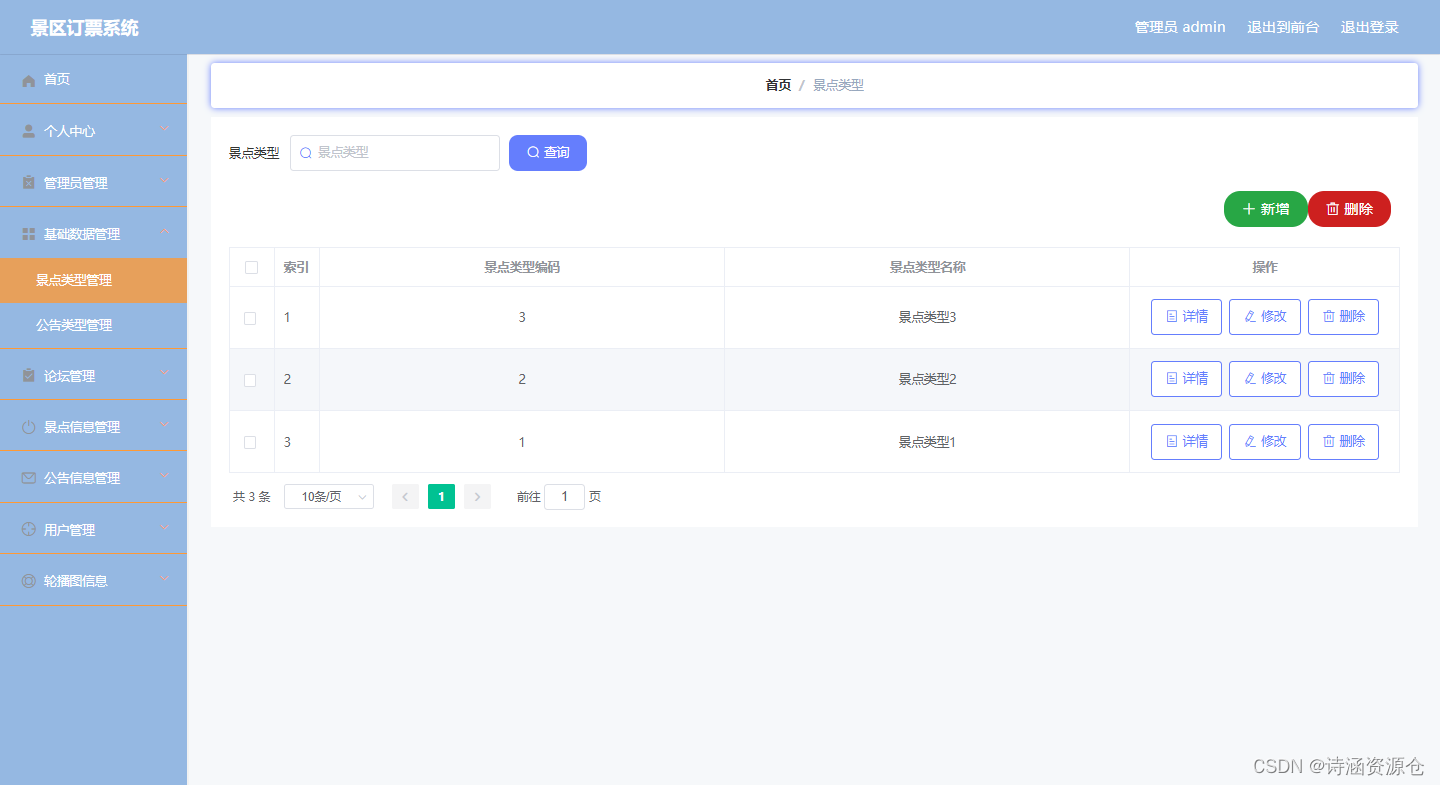Check the box for the 景点类型3 row
The height and width of the screenshot is (785, 1440).
(x=250, y=318)
